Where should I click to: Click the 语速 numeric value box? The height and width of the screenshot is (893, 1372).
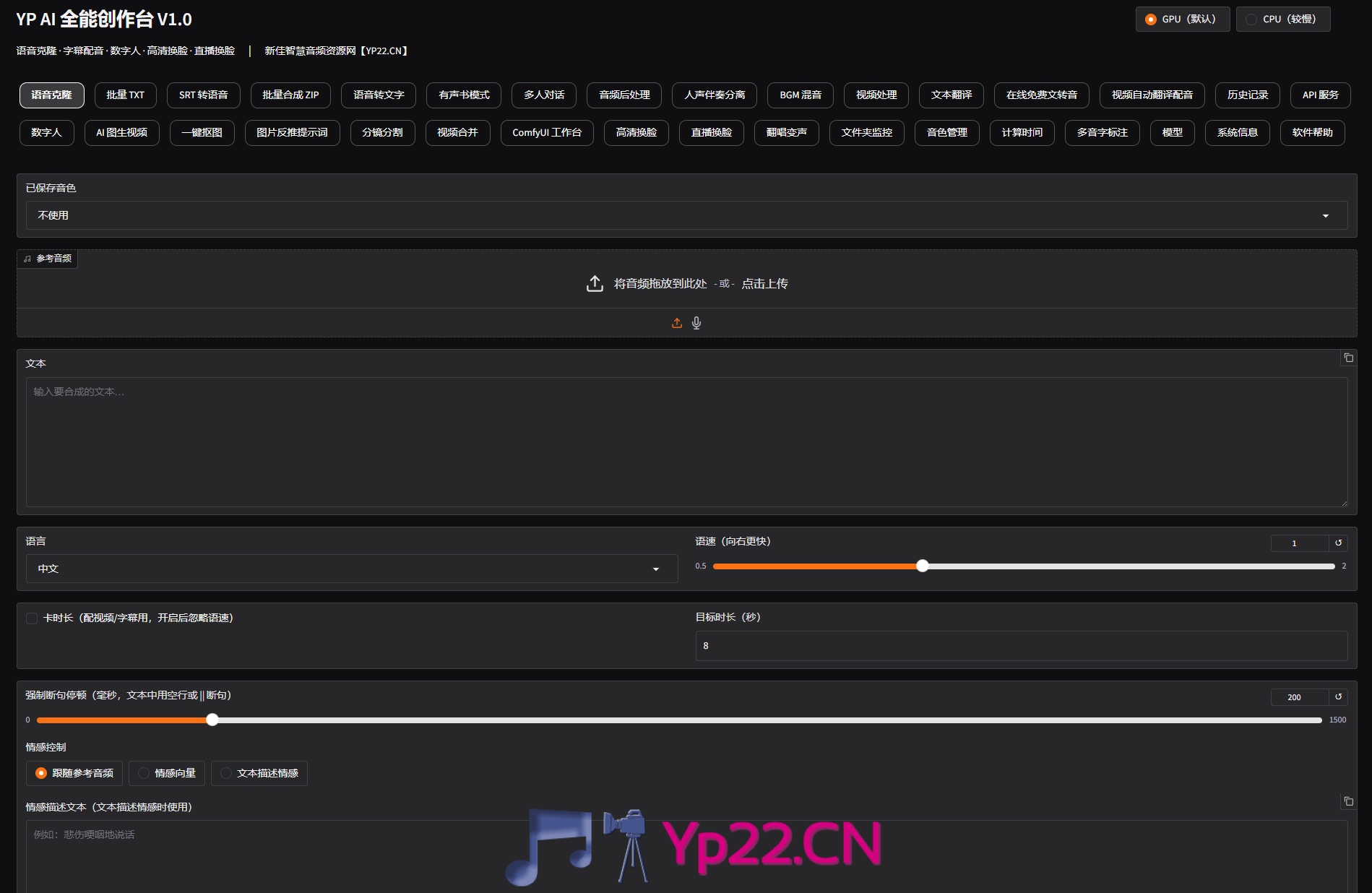point(1300,543)
